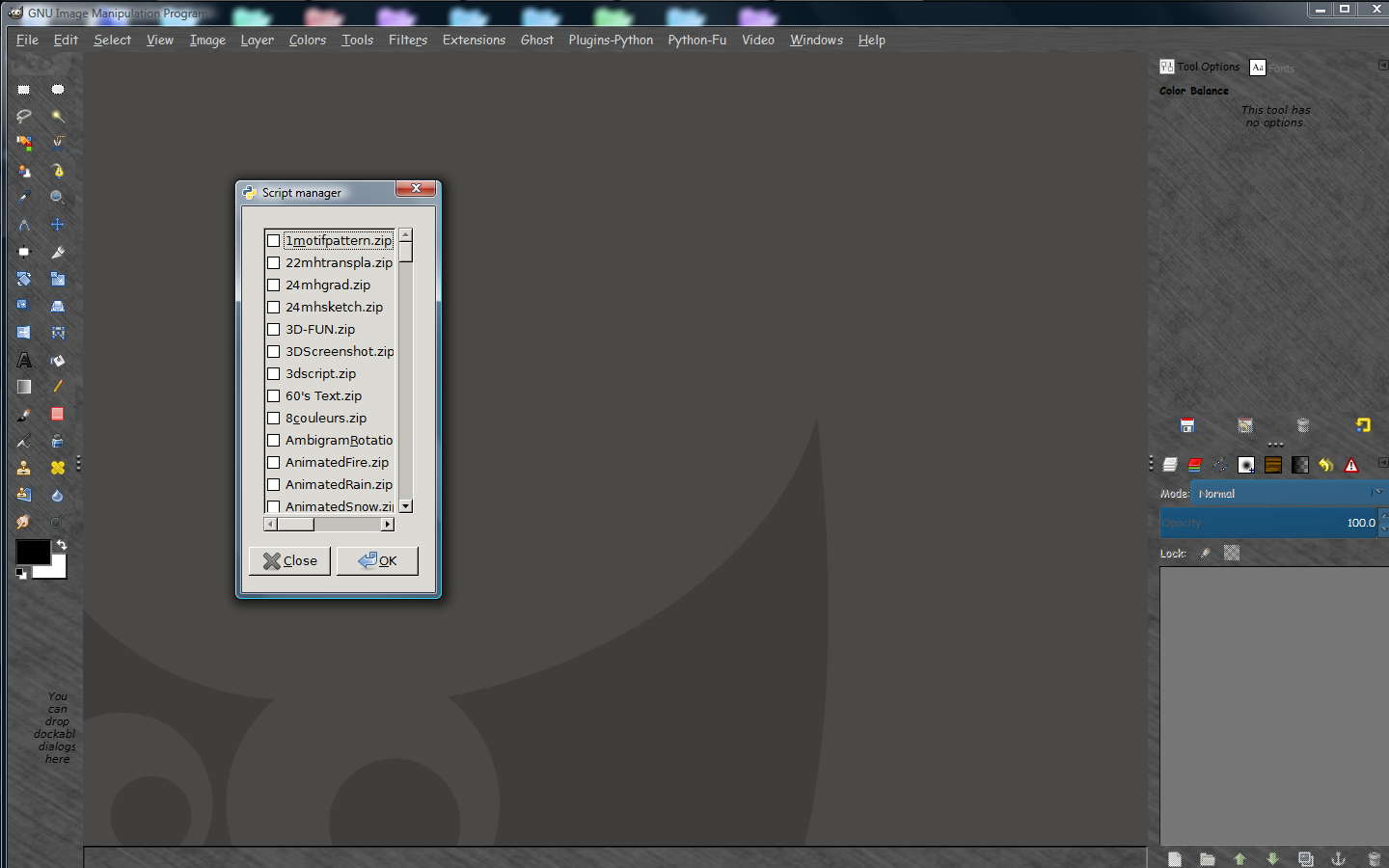The height and width of the screenshot is (868, 1389).
Task: Activate the Clone stamp tool
Action: click(x=24, y=468)
